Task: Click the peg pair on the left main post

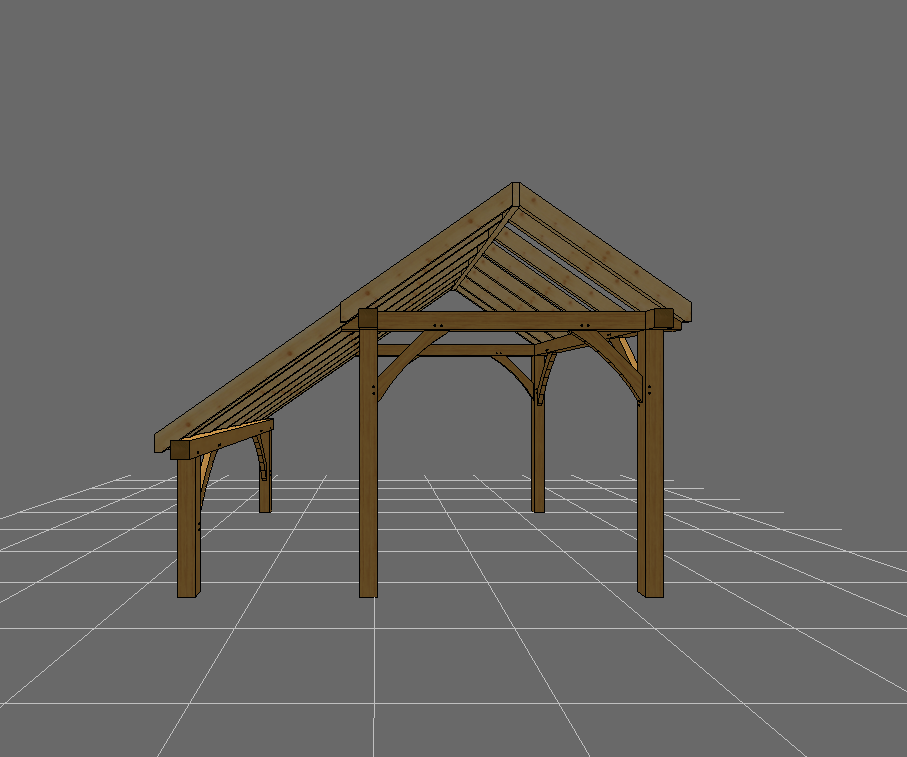Action: pyautogui.click(x=373, y=389)
